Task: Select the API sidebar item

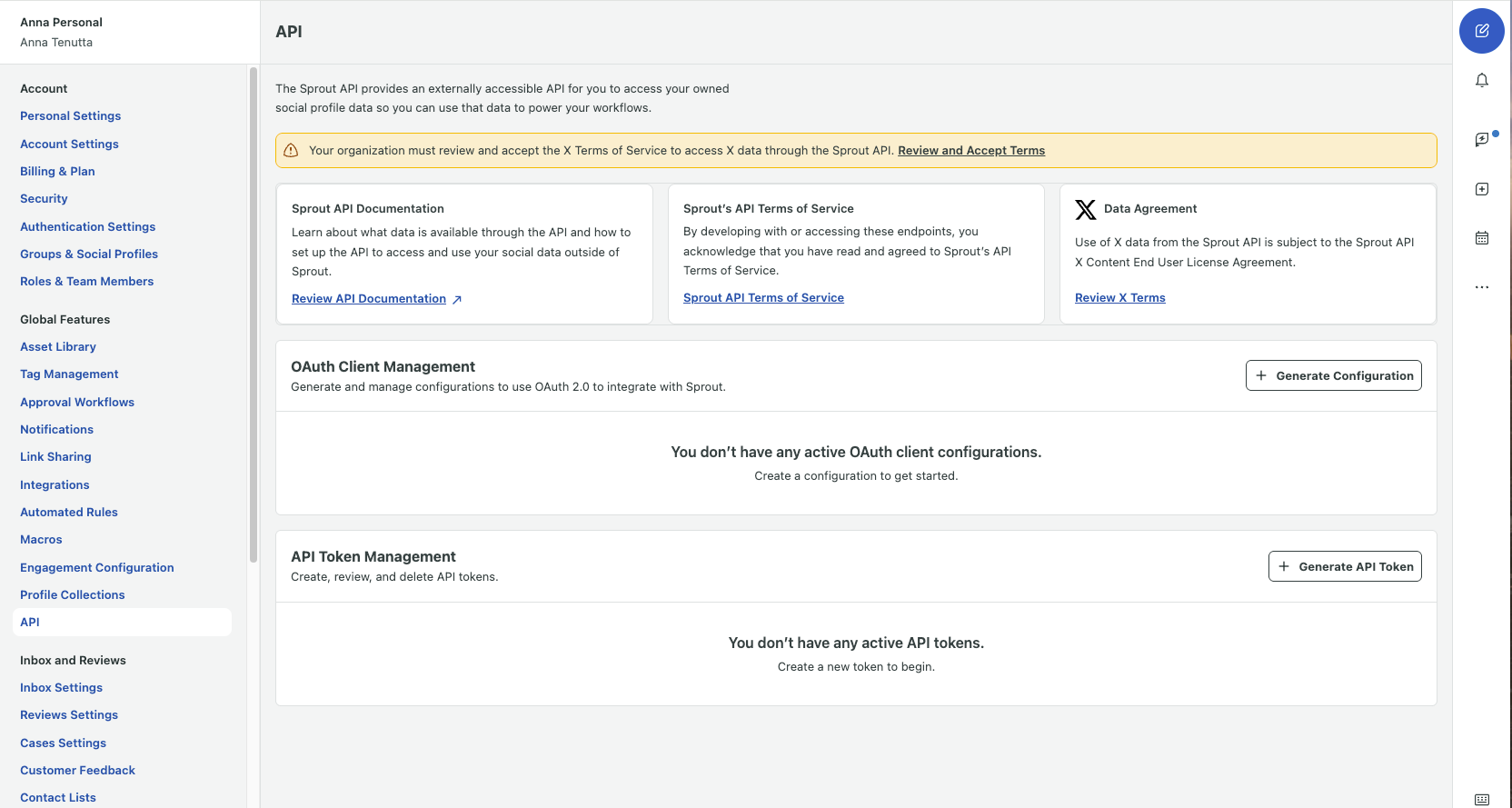Action: (x=123, y=623)
